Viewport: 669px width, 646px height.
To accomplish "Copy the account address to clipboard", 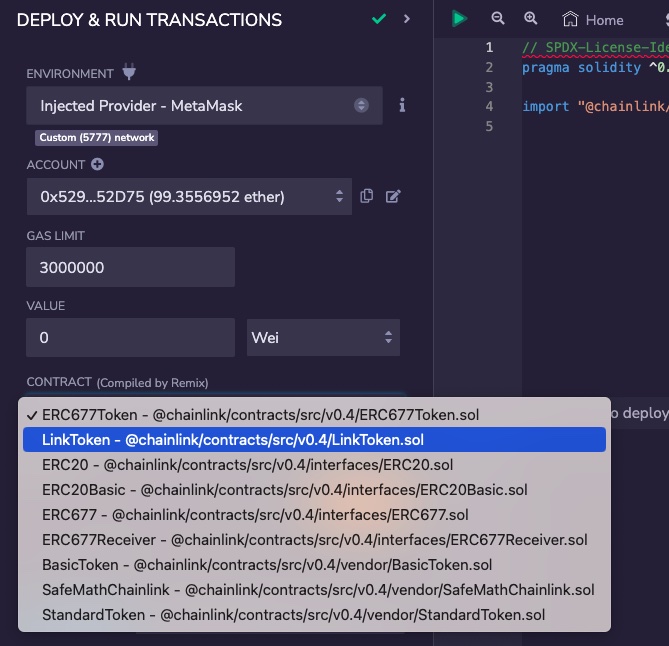I will coord(367,196).
